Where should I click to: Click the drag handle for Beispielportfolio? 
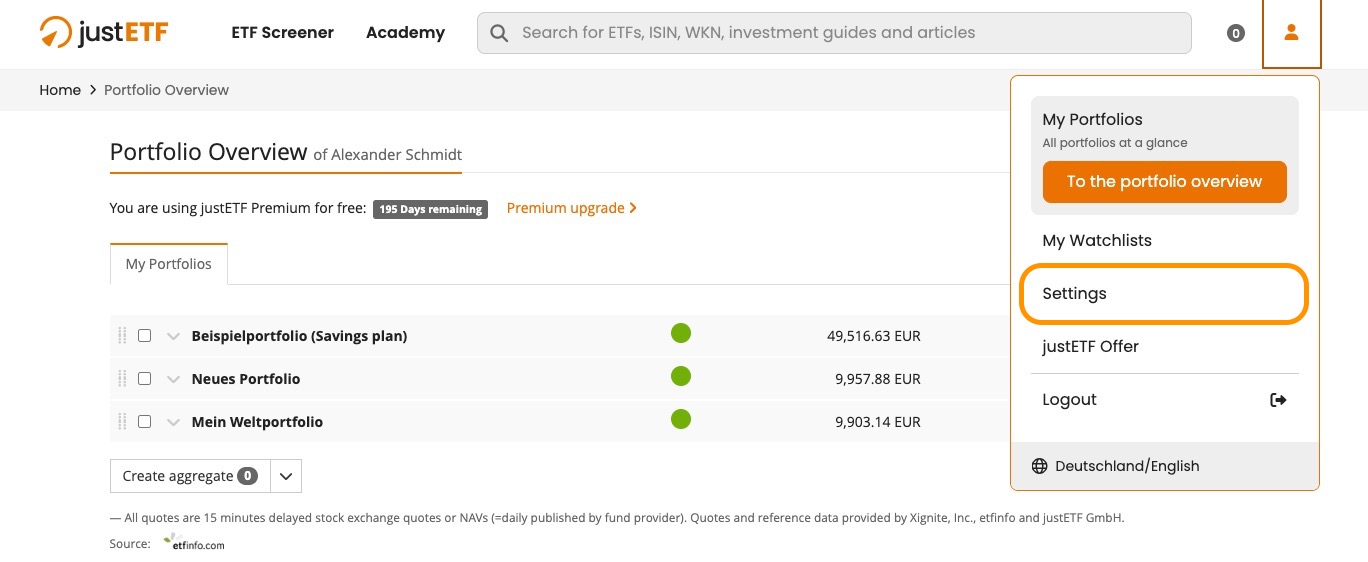(122, 336)
